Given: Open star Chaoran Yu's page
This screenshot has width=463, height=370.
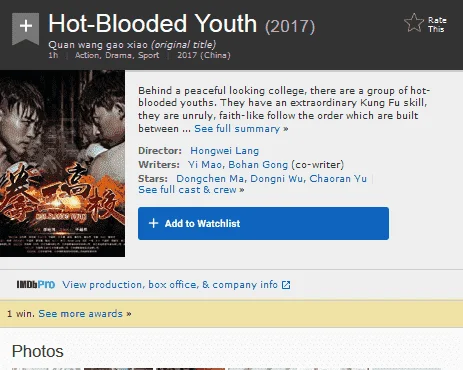Looking at the screenshot, I should [338, 179].
